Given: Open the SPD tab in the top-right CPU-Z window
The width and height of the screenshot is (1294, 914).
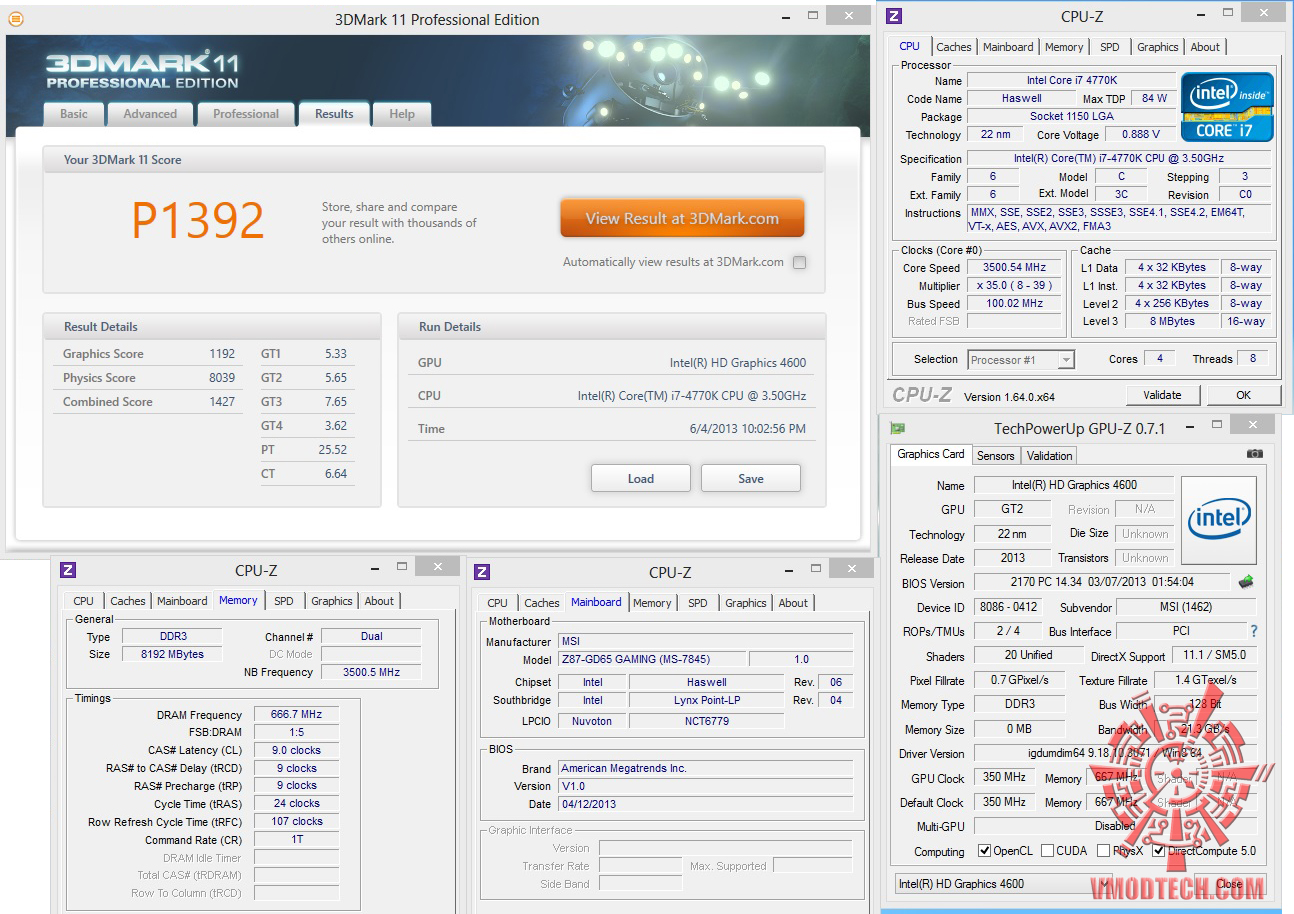Looking at the screenshot, I should tap(1110, 47).
